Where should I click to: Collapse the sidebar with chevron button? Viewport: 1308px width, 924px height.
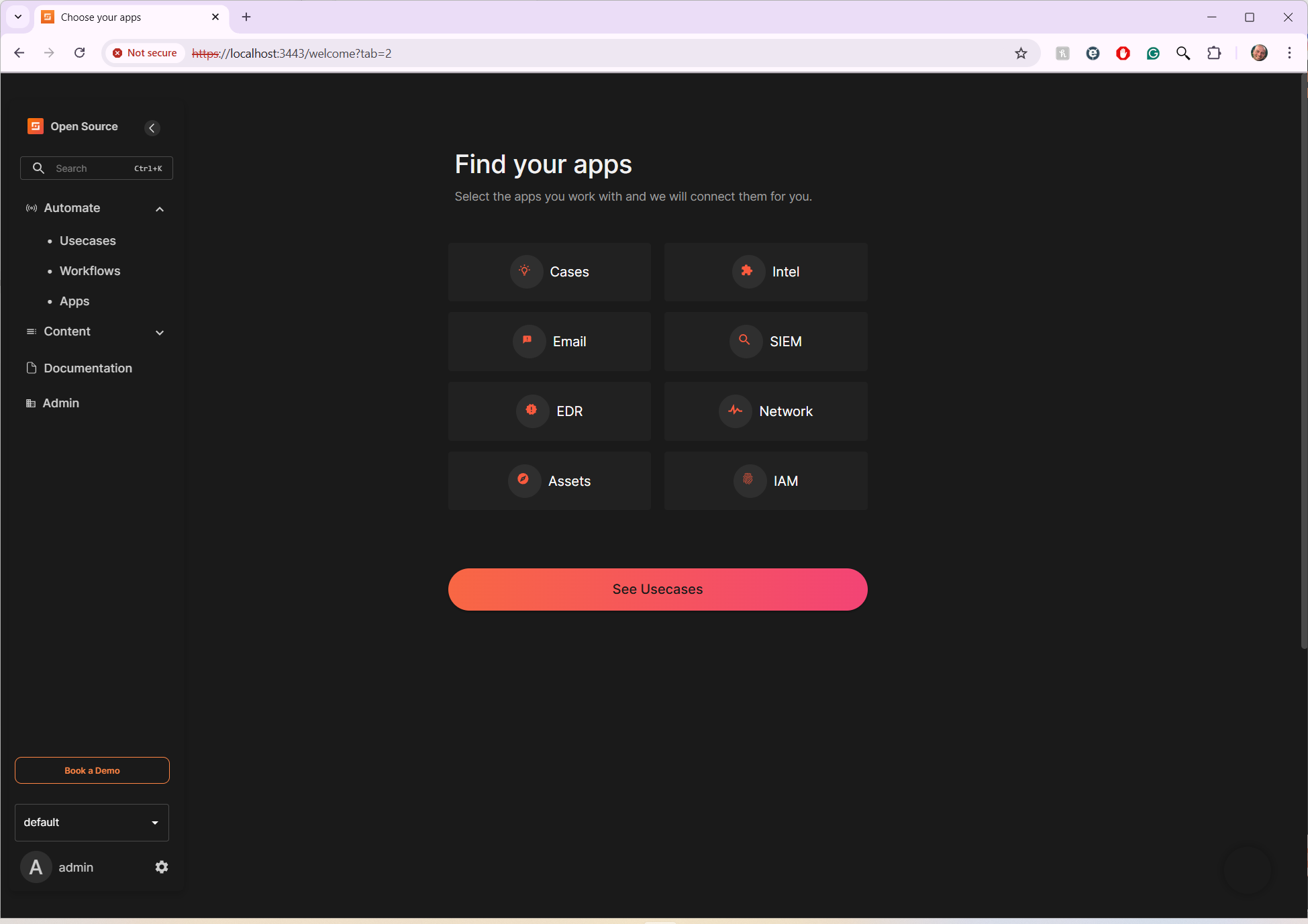tap(152, 127)
